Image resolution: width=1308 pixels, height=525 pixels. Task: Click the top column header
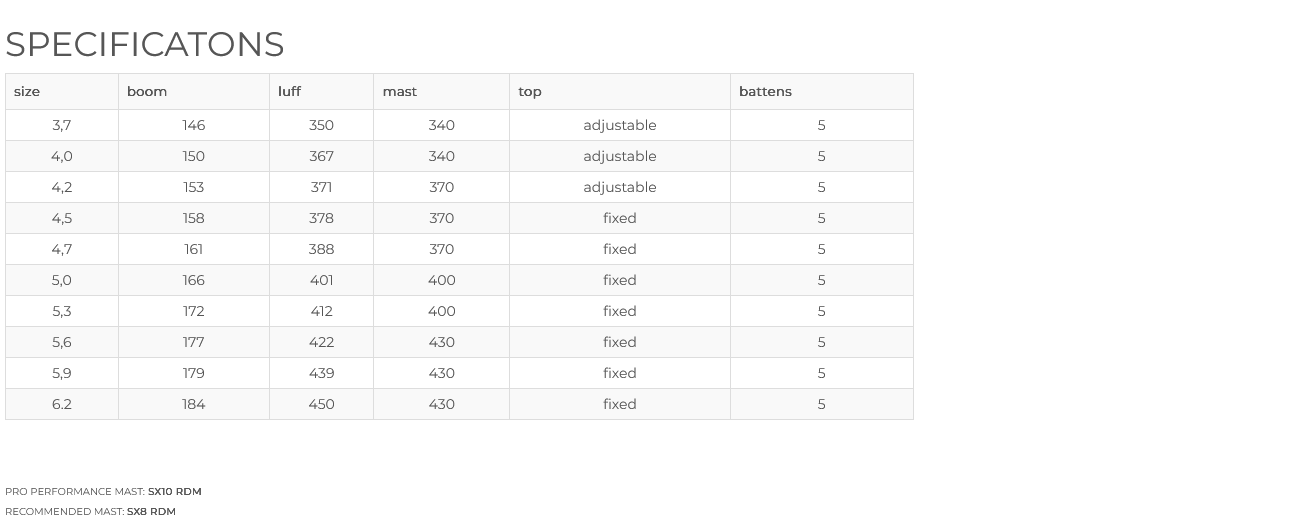click(620, 91)
